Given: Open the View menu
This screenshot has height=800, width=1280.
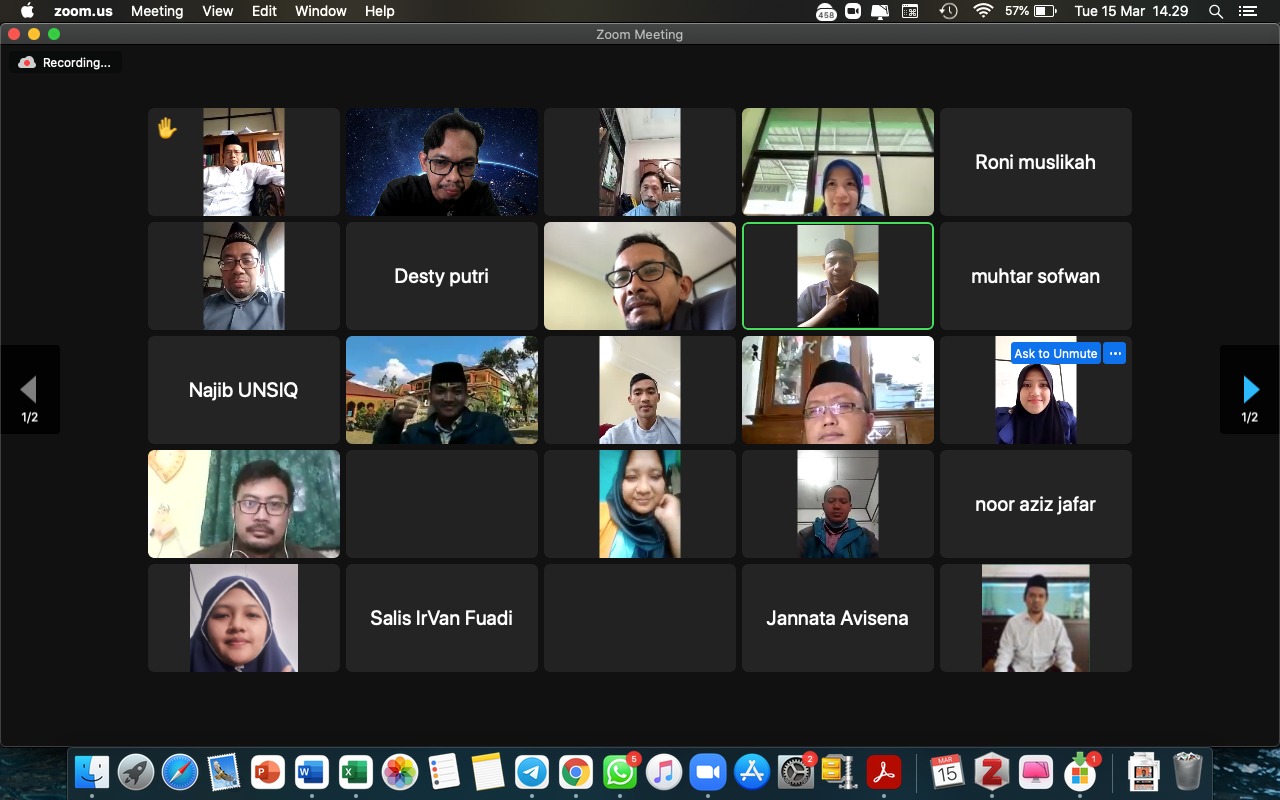Looking at the screenshot, I should tap(218, 11).
